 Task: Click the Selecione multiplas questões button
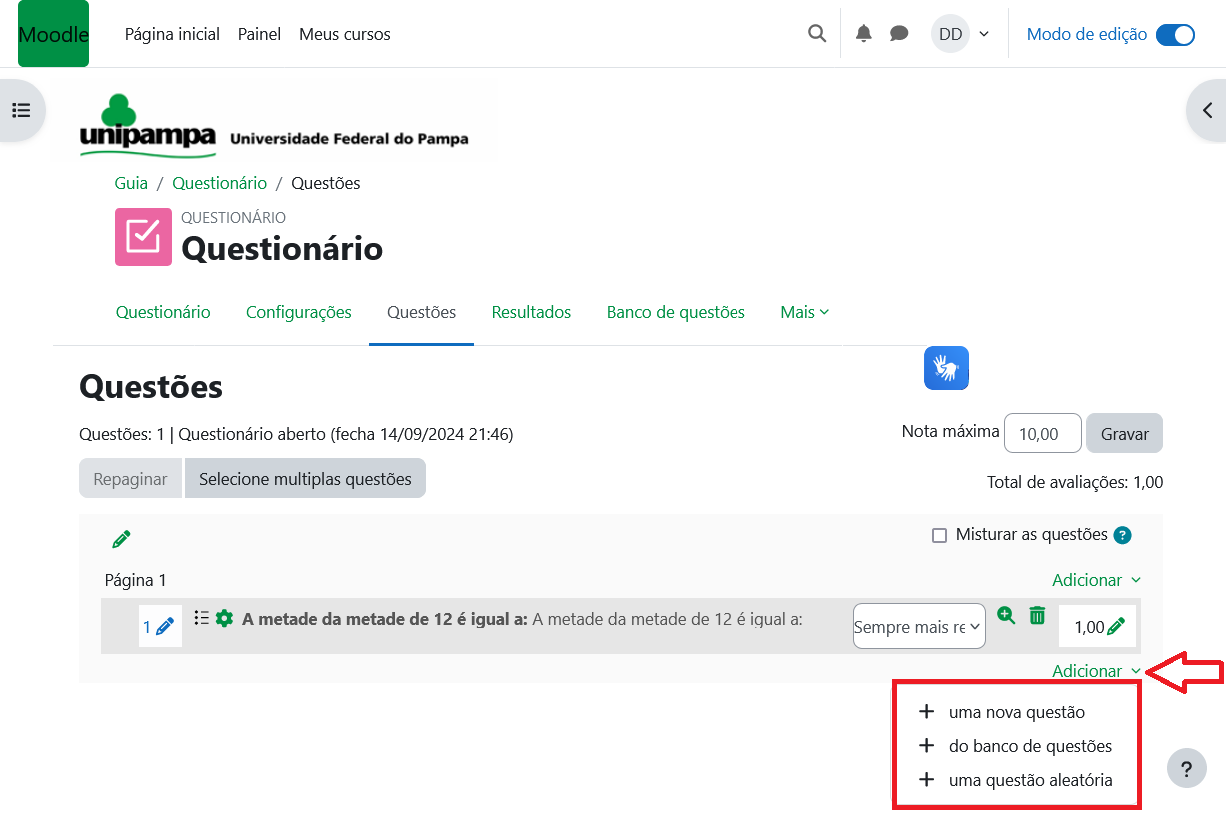point(305,479)
